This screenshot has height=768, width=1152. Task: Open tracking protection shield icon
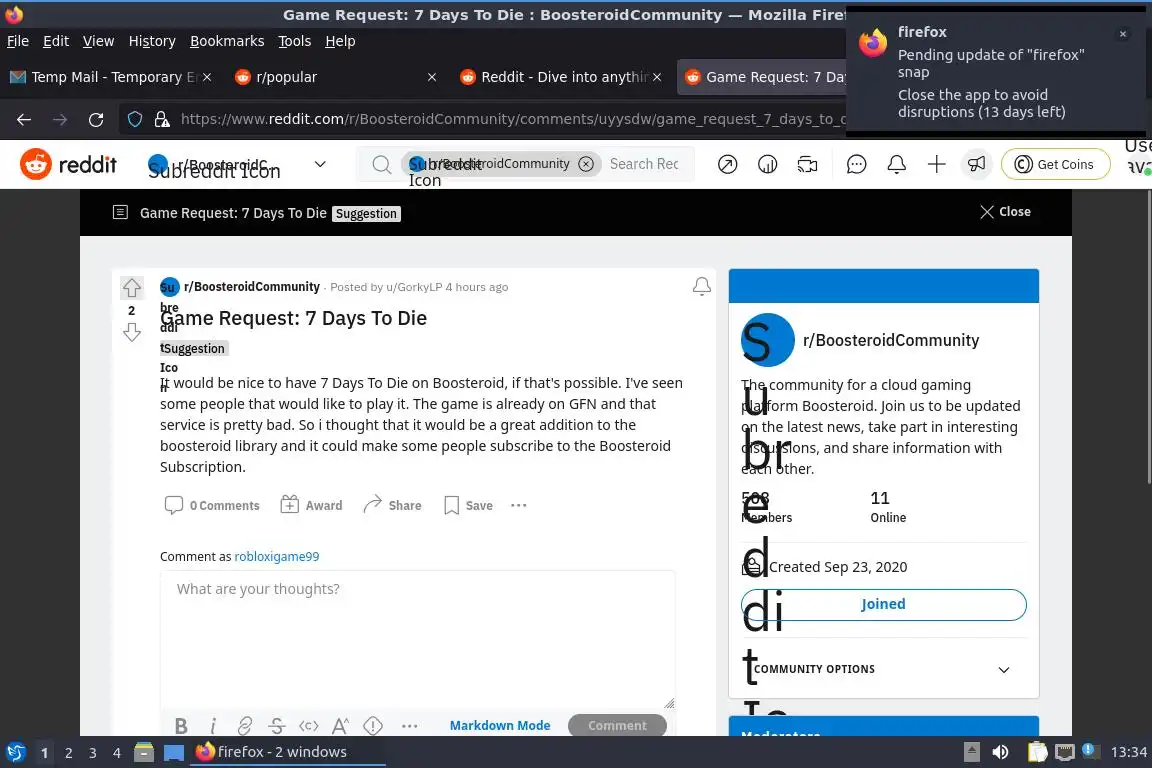[x=135, y=120]
